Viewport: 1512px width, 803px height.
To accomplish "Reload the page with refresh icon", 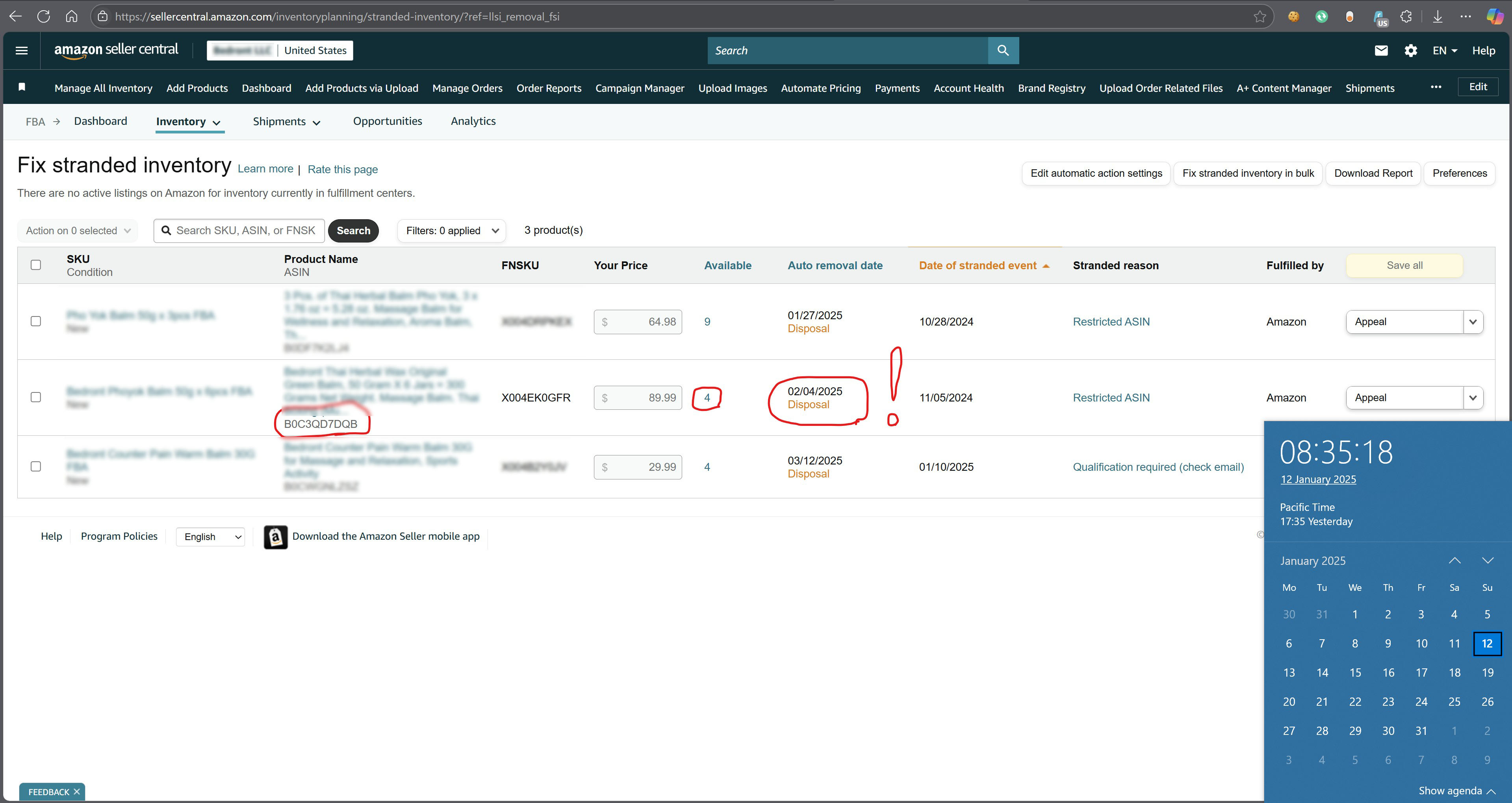I will [x=43, y=17].
